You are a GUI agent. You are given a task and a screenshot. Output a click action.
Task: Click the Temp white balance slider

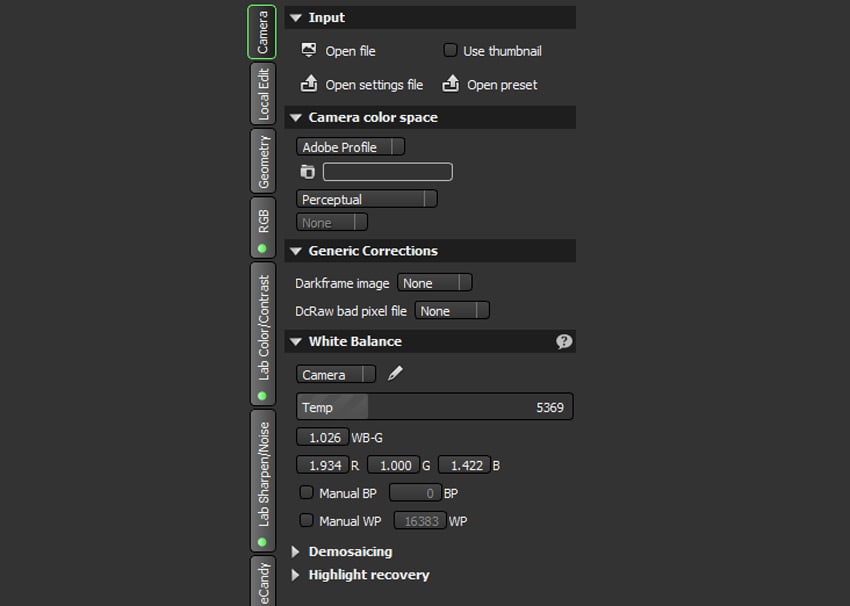(434, 407)
